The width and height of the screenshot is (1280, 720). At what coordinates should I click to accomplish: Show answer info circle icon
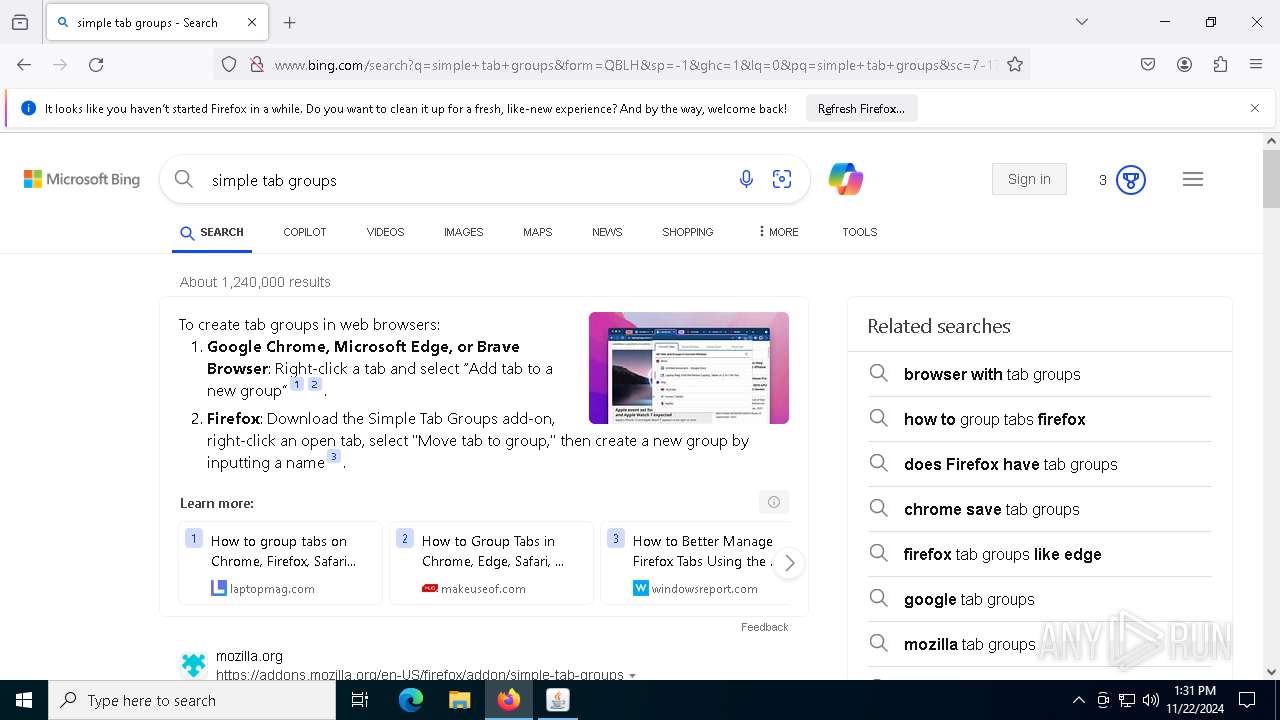(x=773, y=502)
